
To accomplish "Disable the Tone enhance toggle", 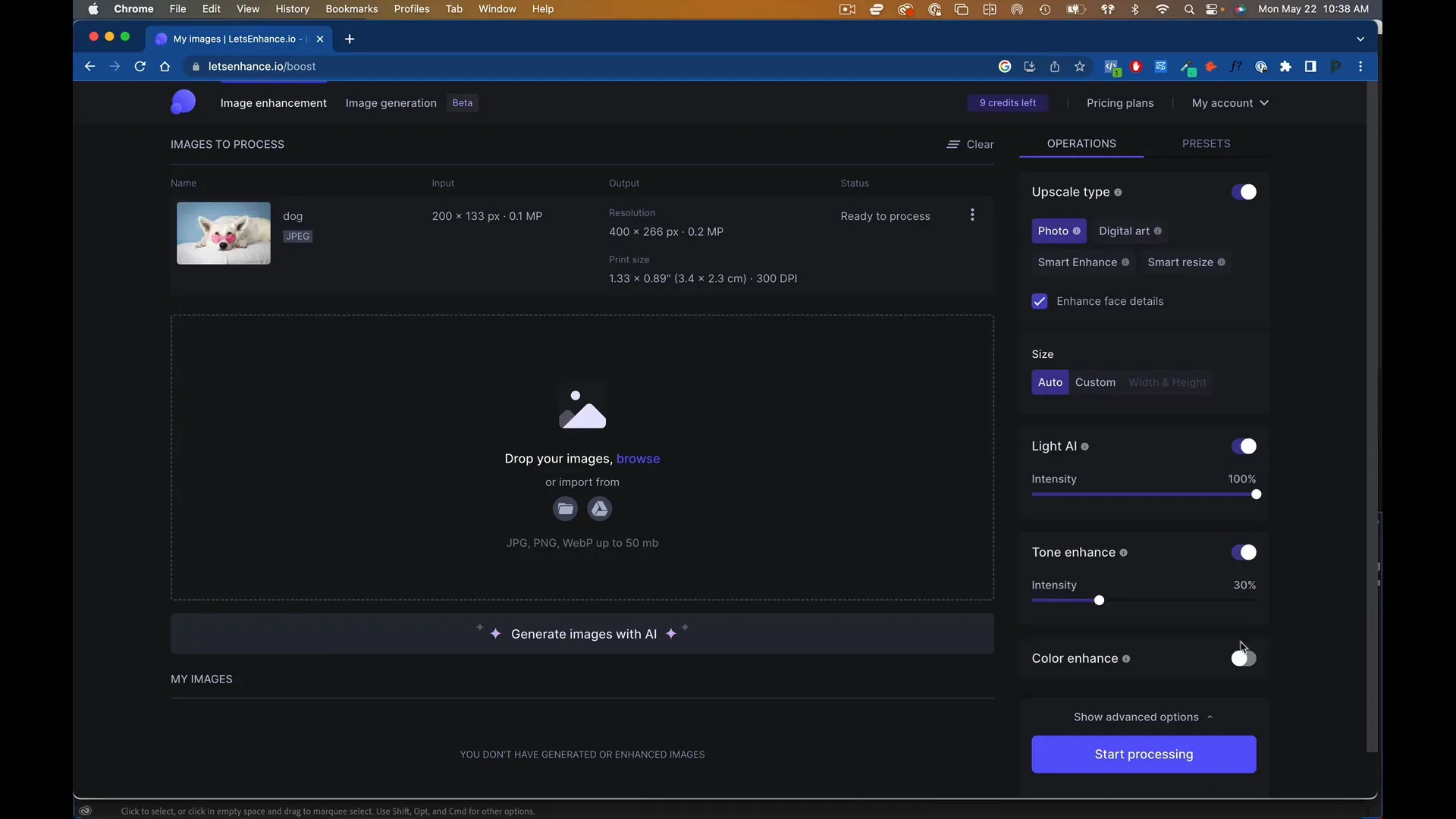I will pyautogui.click(x=1244, y=552).
